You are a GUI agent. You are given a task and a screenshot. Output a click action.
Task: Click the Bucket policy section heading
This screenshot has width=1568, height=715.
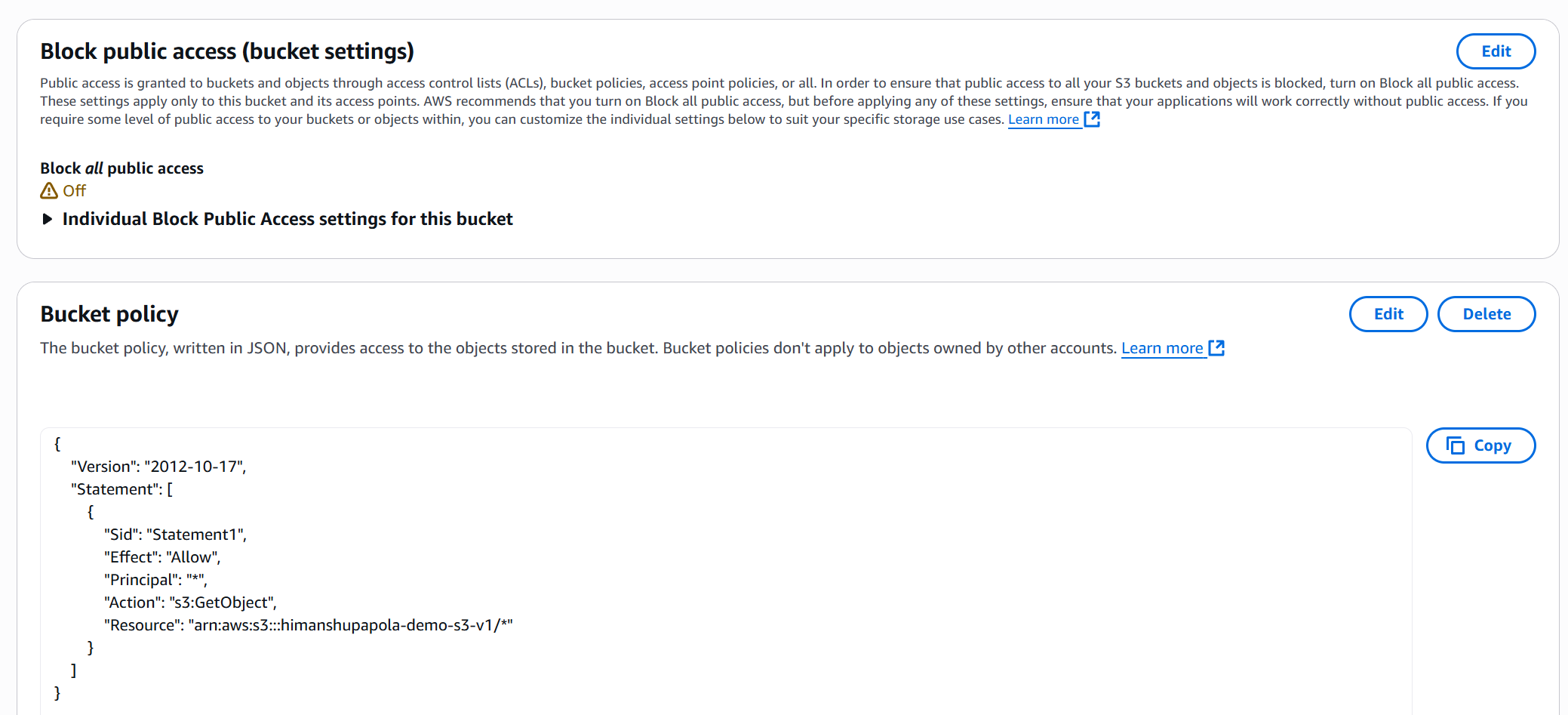pyautogui.click(x=109, y=314)
